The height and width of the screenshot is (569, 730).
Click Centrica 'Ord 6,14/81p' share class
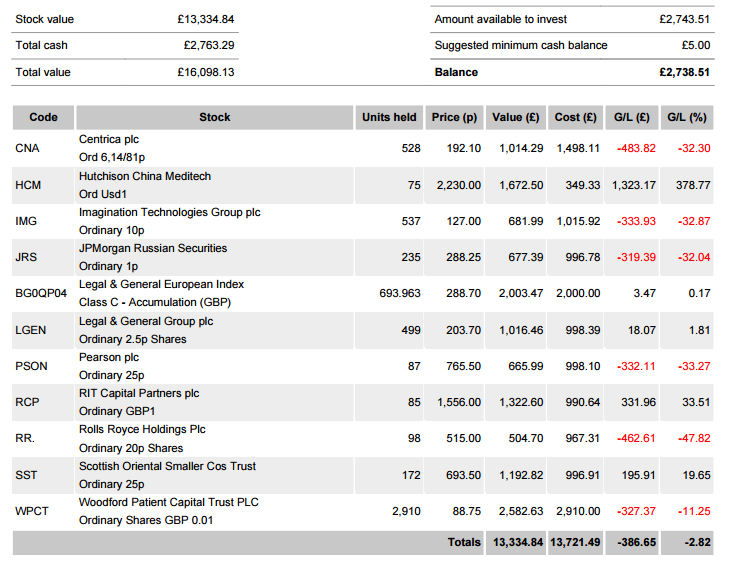pos(112,157)
